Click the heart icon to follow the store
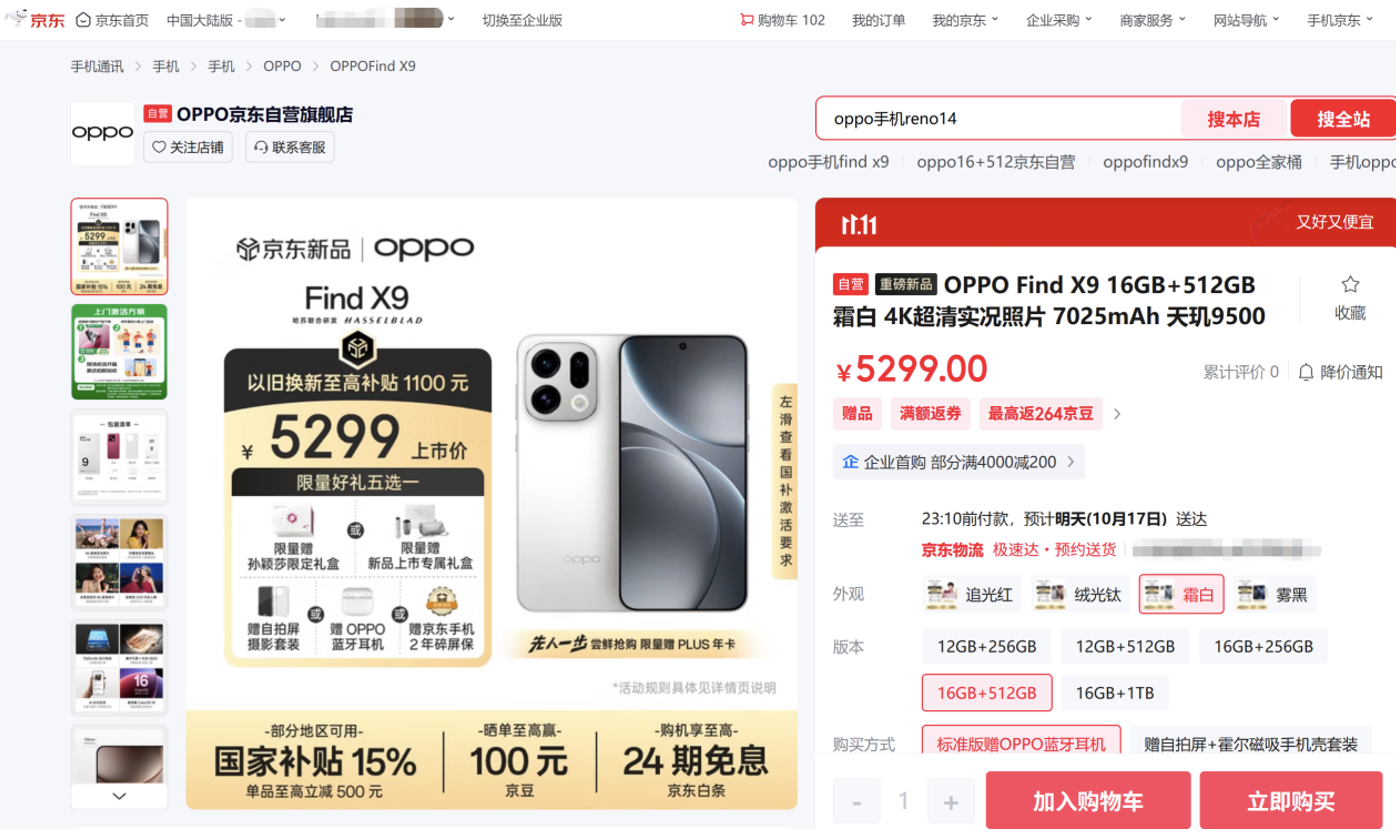 coord(159,147)
